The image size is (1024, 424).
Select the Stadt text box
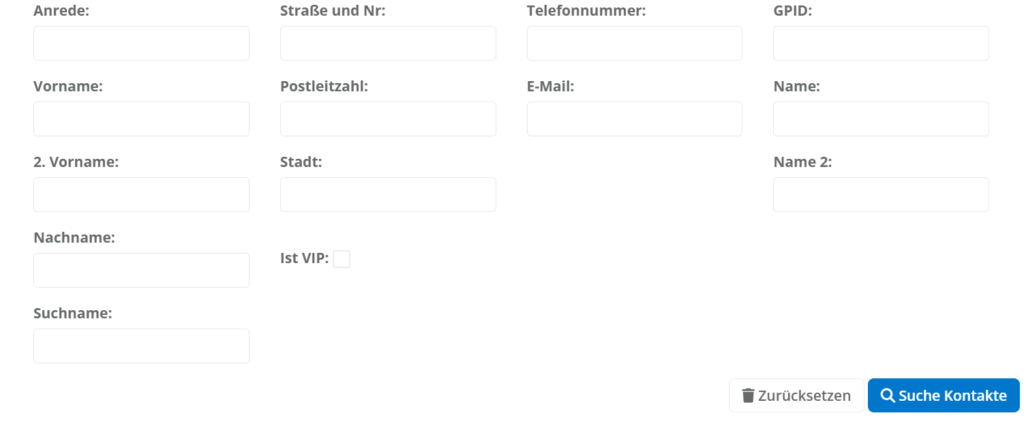(x=388, y=195)
